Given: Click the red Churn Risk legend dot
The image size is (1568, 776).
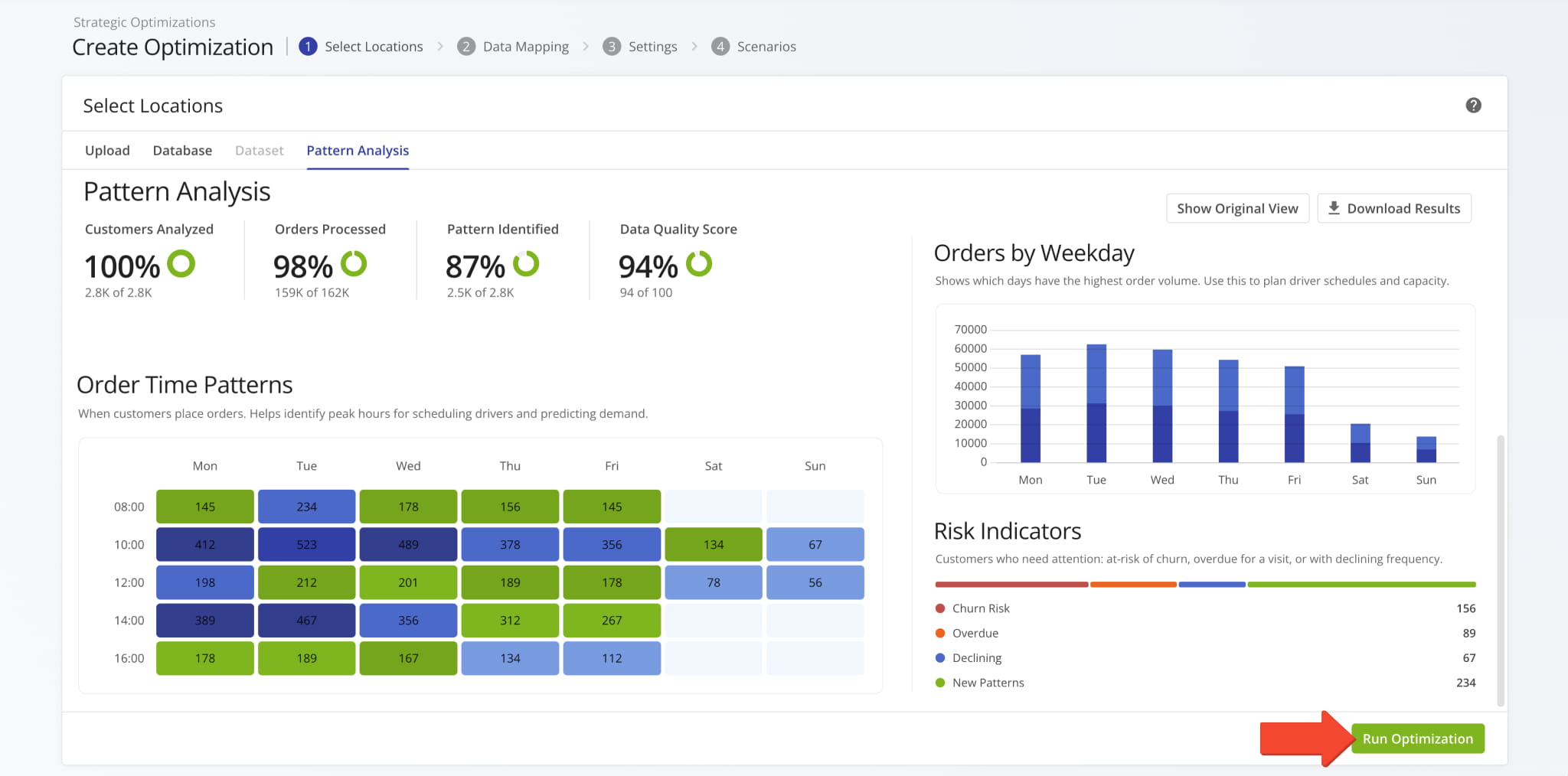Looking at the screenshot, I should [x=939, y=608].
